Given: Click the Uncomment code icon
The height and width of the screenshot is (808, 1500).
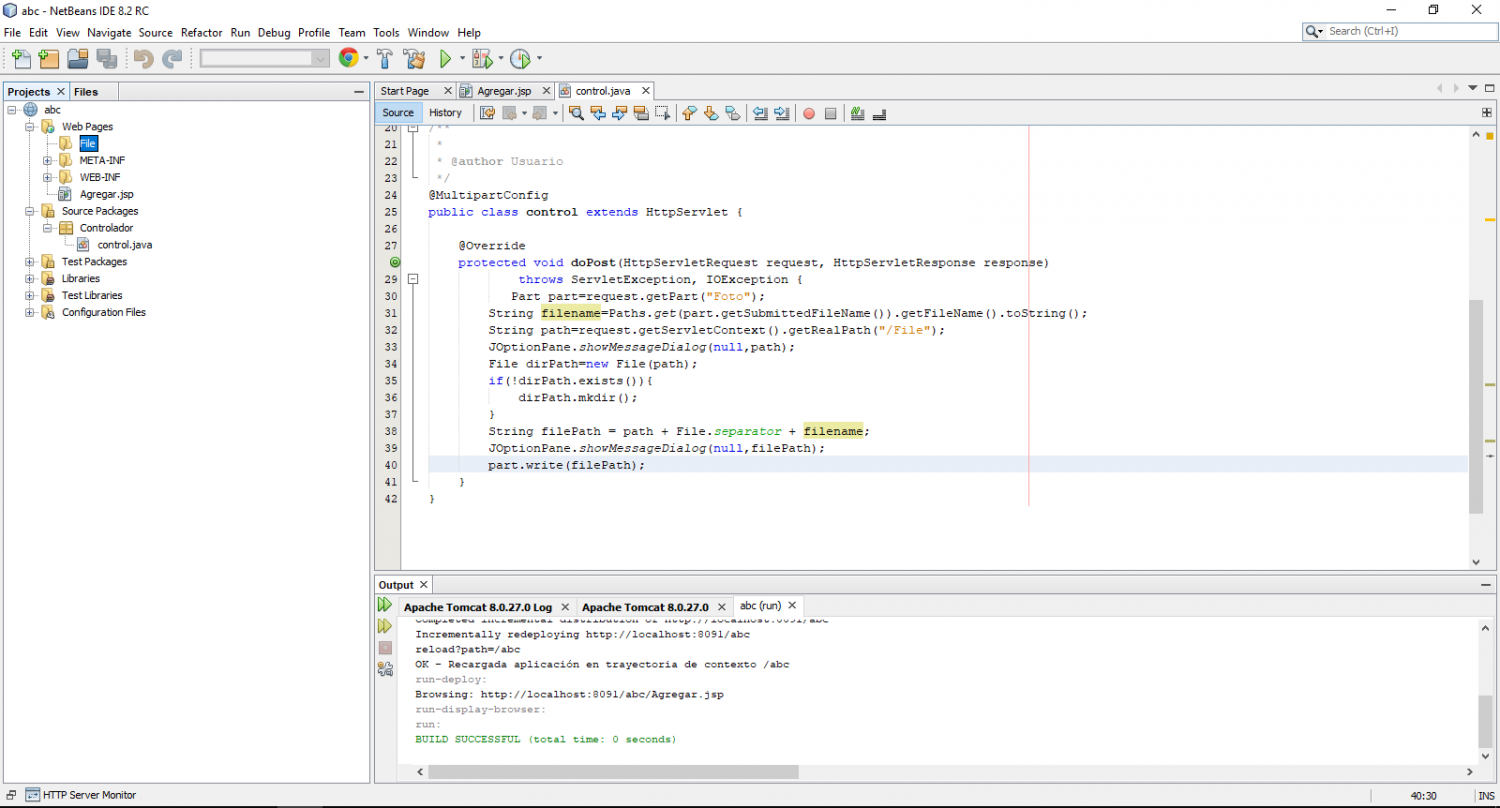Looking at the screenshot, I should click(x=880, y=113).
